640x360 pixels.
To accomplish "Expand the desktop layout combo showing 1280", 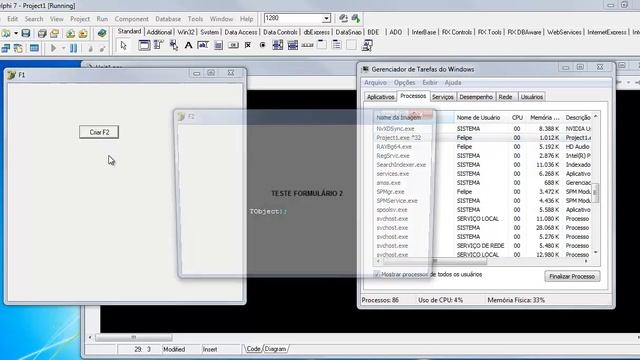I will click(326, 18).
